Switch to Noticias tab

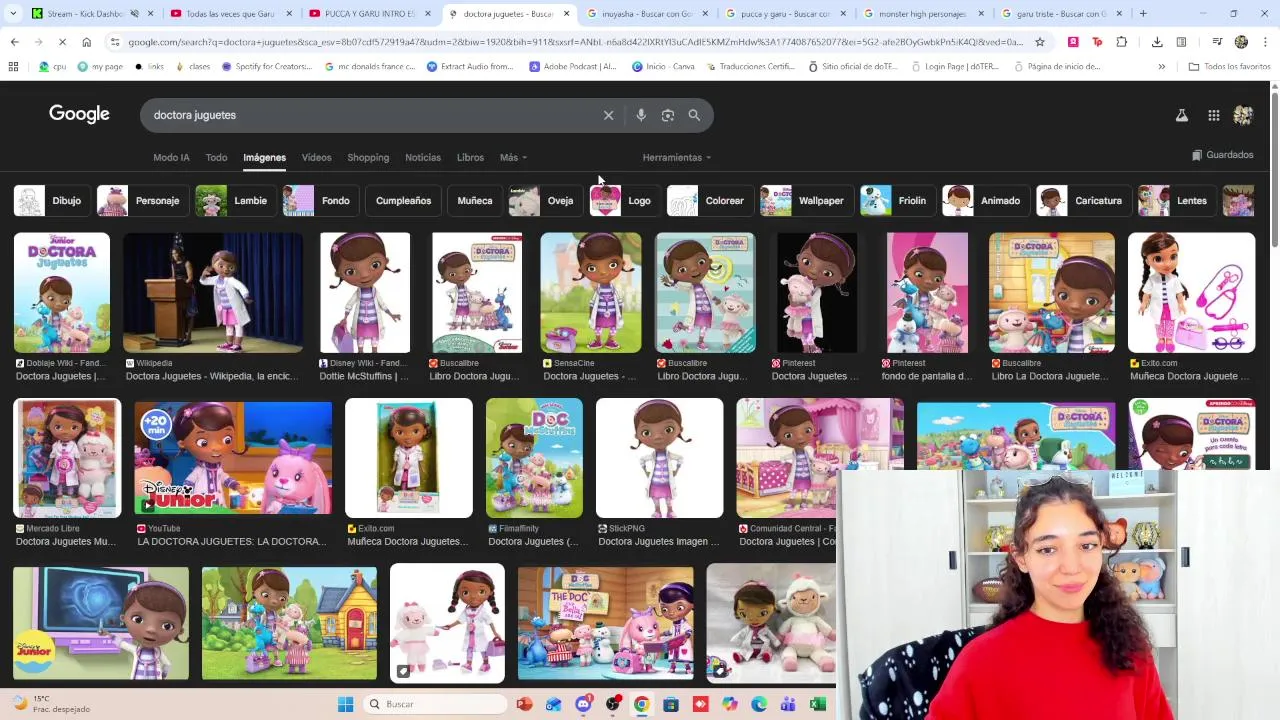click(423, 157)
